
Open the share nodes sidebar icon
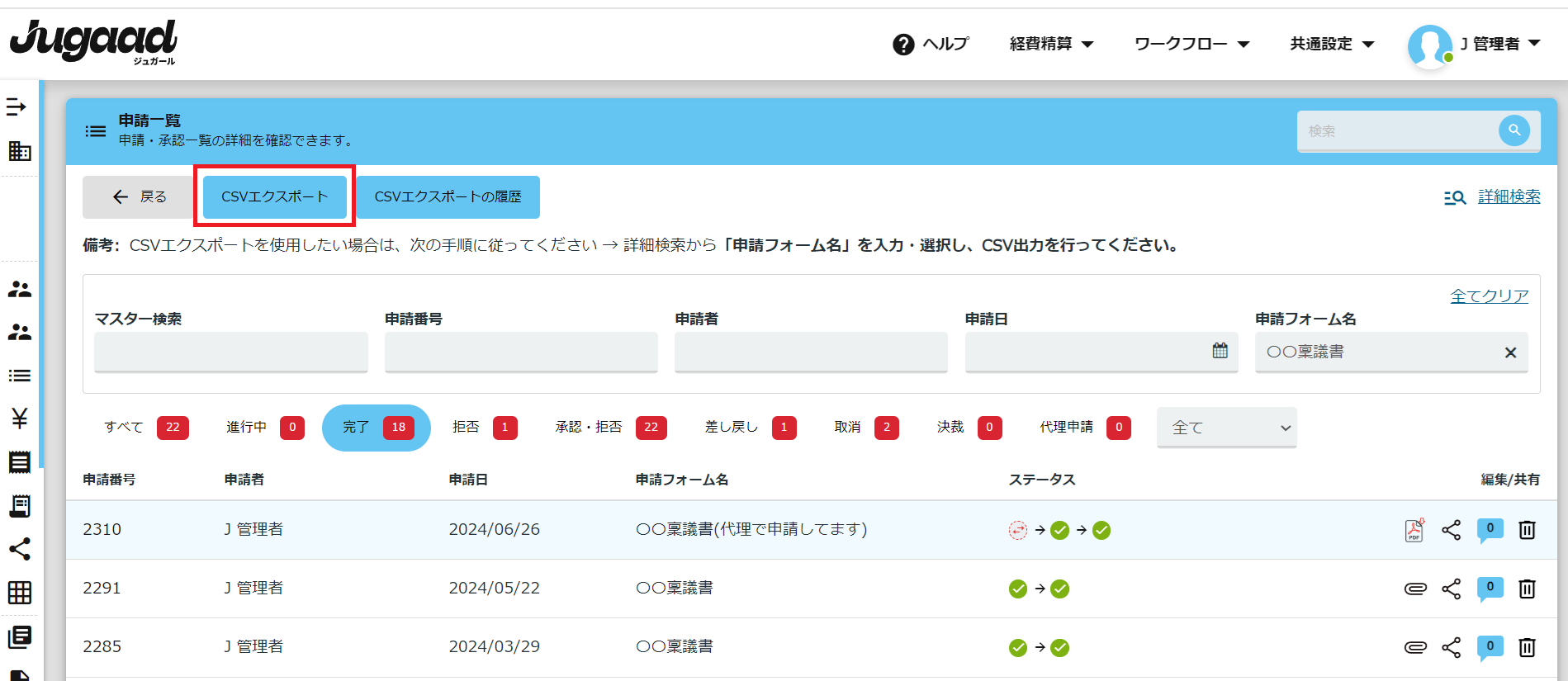point(19,549)
